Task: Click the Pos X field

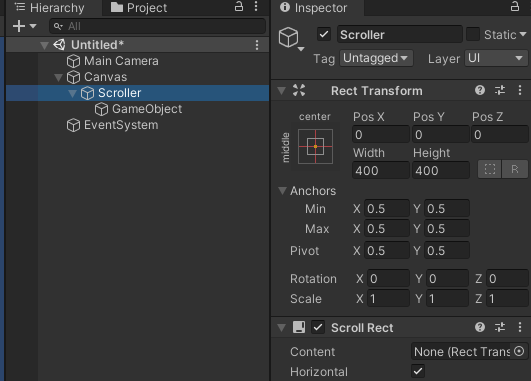Action: point(381,134)
